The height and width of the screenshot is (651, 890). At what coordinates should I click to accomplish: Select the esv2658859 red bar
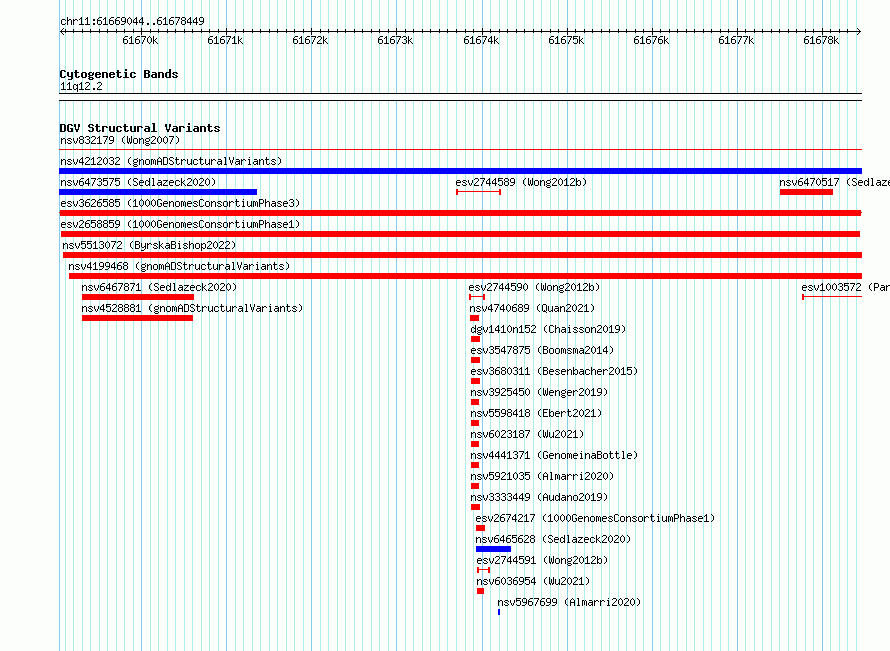pyautogui.click(x=460, y=234)
